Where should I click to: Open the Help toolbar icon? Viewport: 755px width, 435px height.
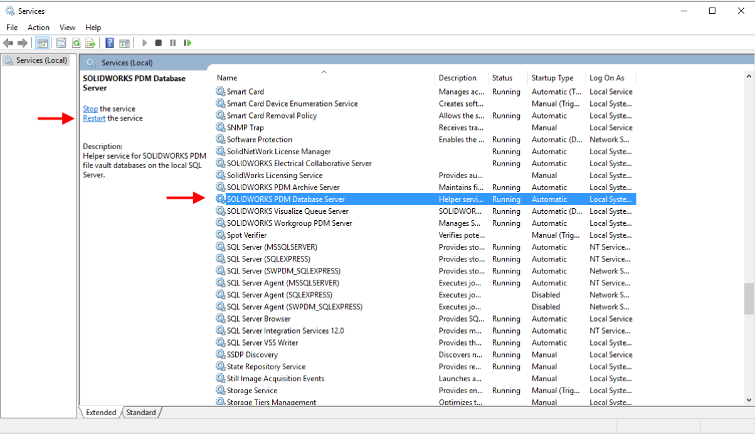click(x=110, y=43)
